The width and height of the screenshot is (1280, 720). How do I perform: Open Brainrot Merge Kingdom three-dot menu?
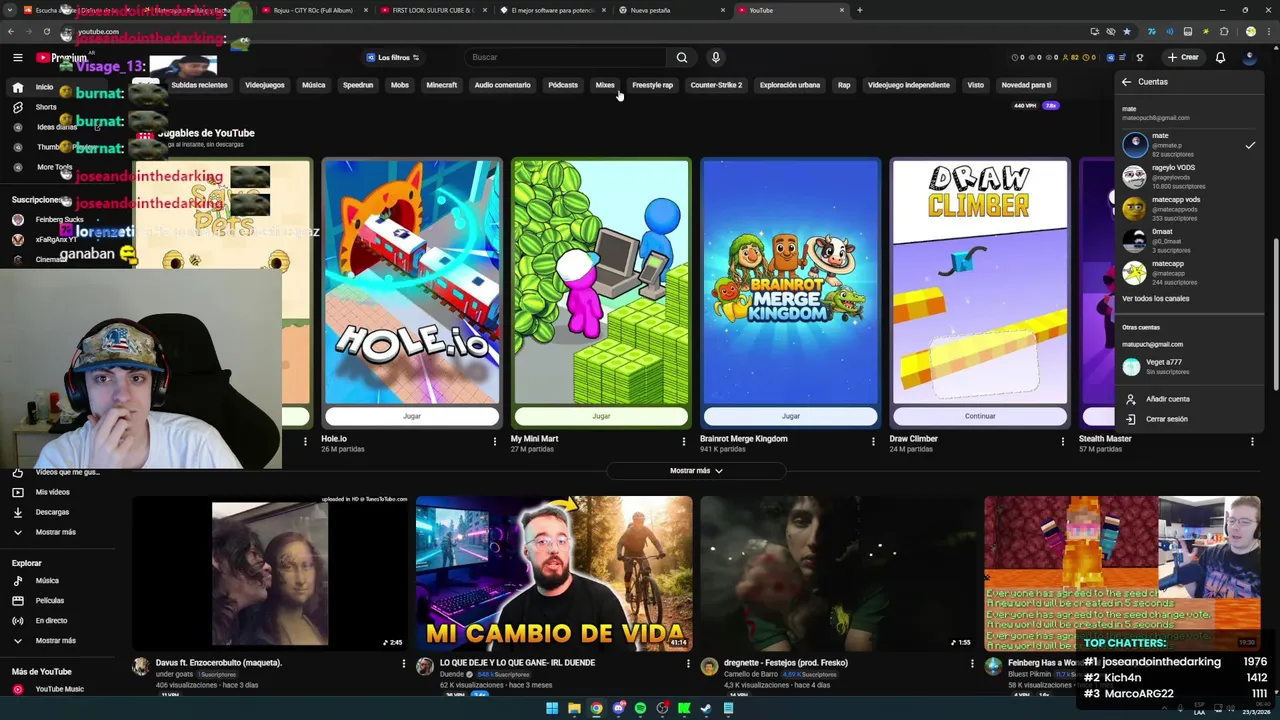coord(873,441)
